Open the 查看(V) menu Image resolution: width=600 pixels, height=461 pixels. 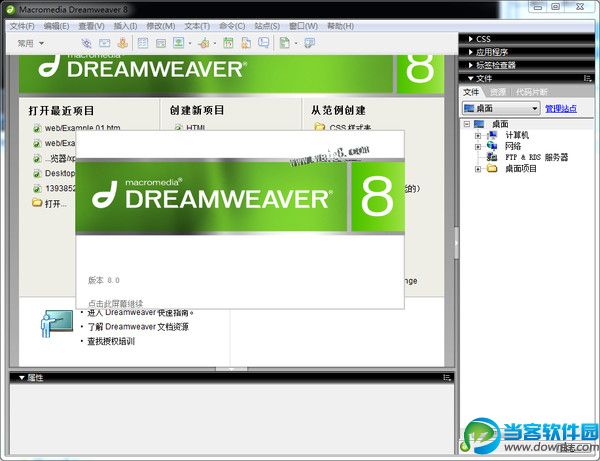coord(91,26)
